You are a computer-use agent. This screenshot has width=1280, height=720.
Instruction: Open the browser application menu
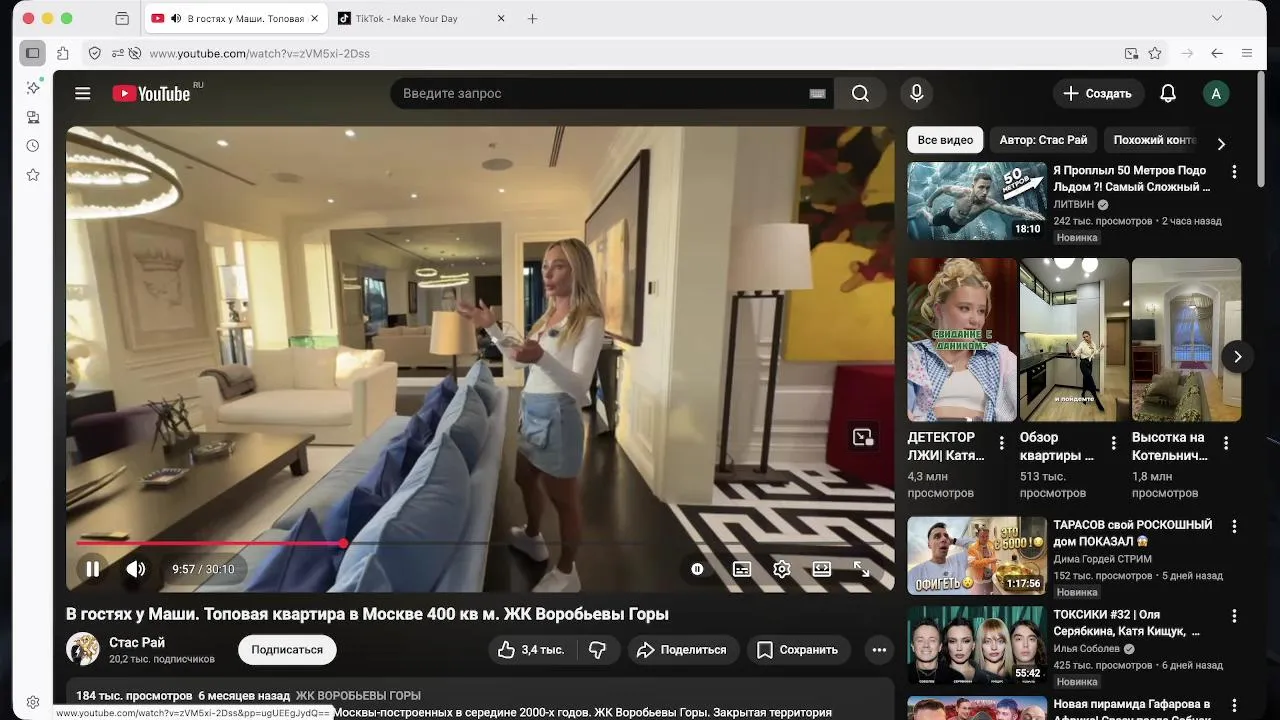pos(1247,53)
